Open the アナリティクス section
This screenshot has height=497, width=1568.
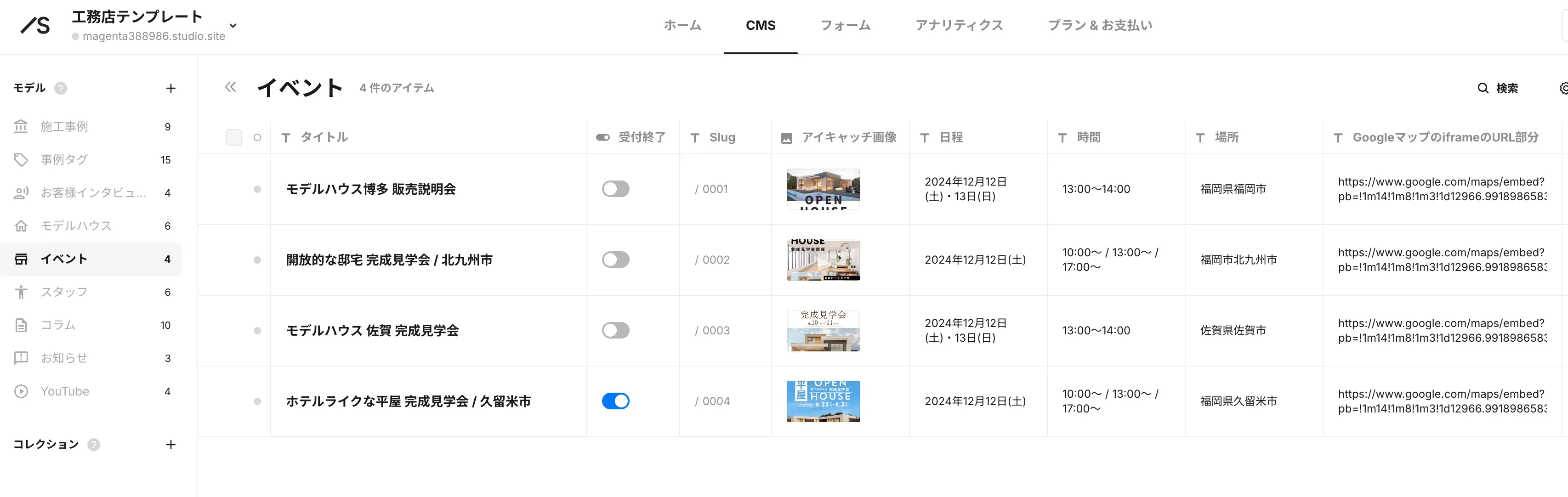pos(958,26)
